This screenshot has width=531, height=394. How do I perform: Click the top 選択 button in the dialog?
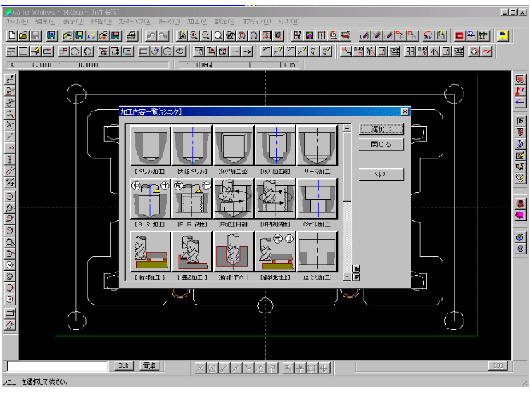381,129
